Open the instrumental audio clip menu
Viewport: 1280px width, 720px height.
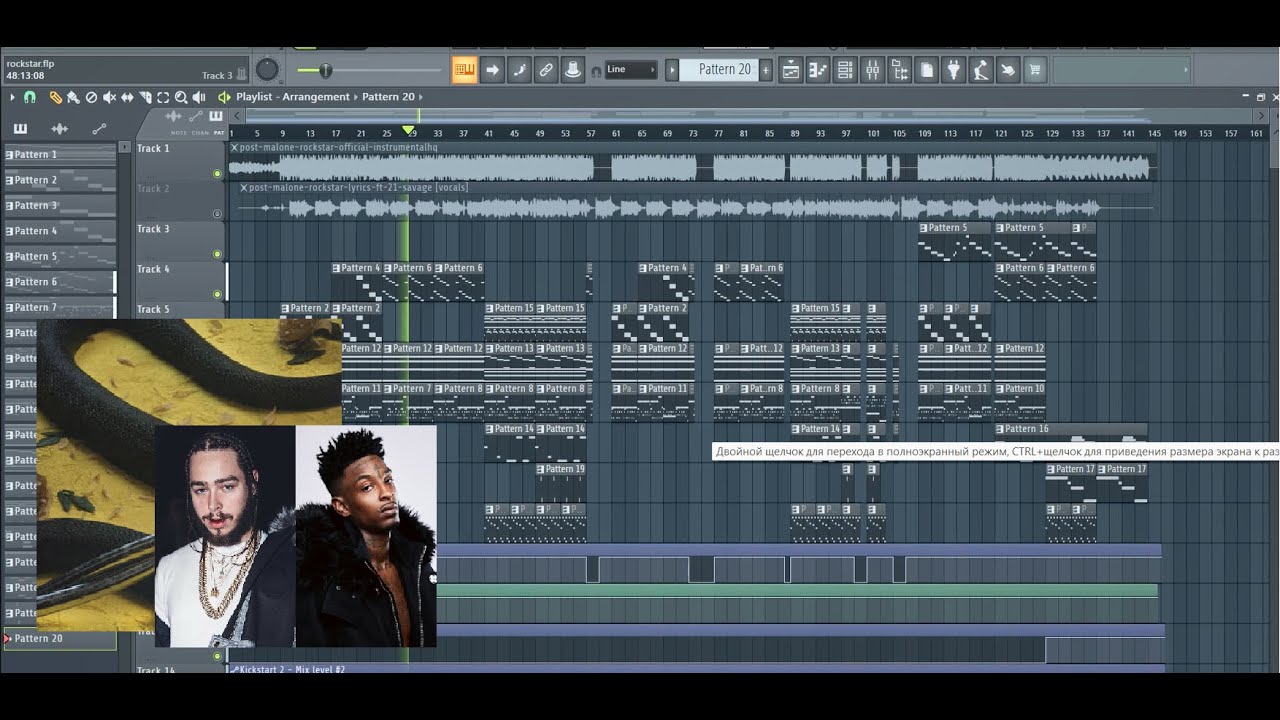click(235, 147)
